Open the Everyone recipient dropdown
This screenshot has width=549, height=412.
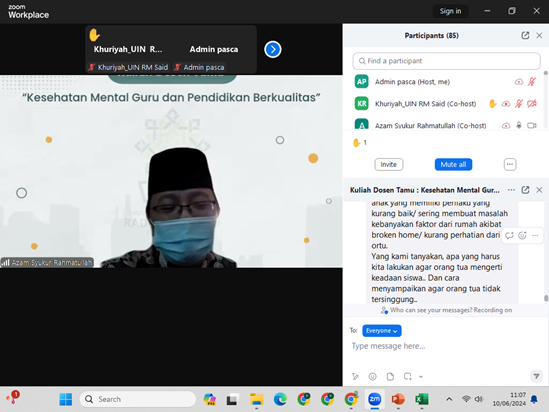click(382, 331)
